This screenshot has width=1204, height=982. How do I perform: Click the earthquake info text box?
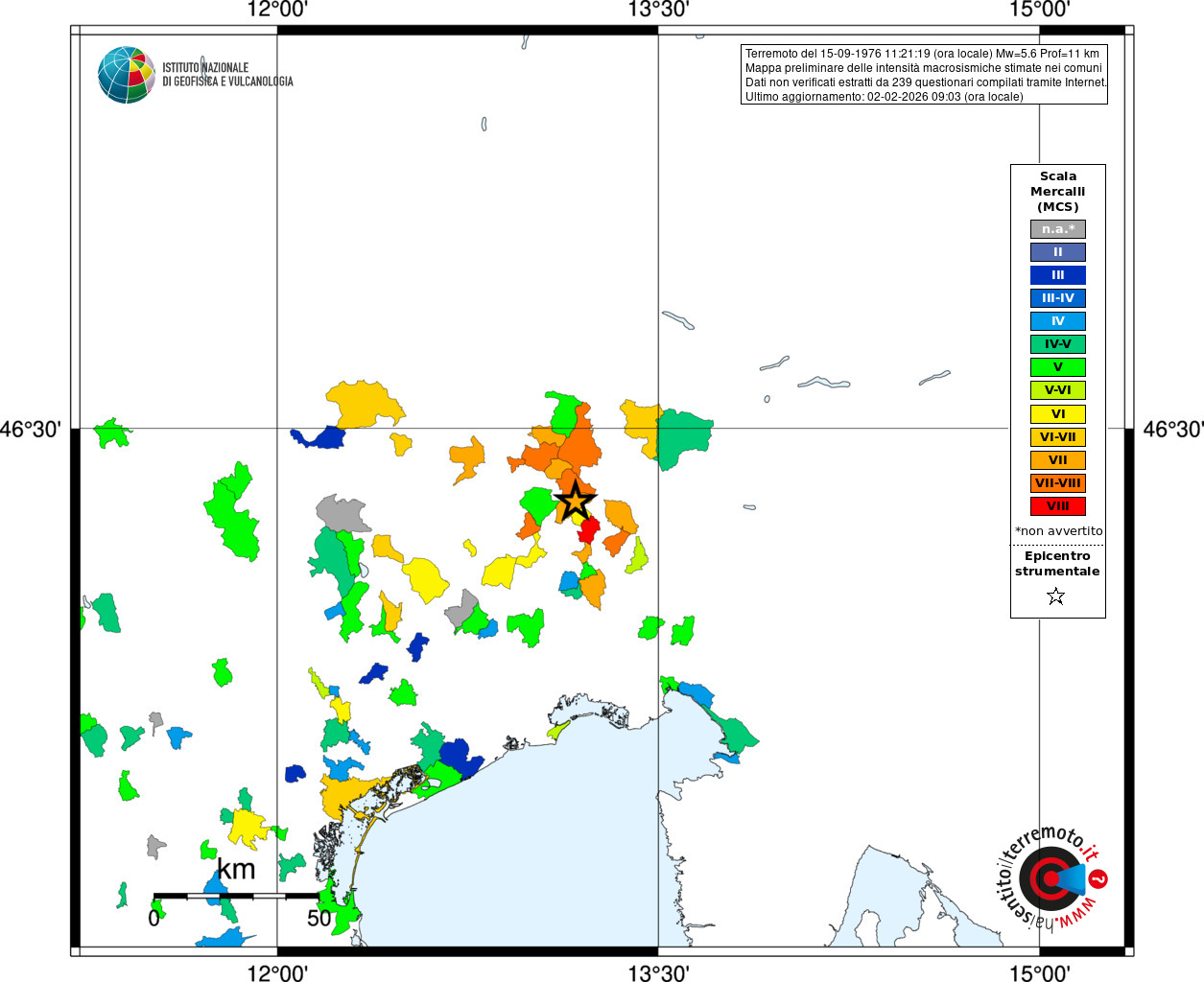[924, 75]
